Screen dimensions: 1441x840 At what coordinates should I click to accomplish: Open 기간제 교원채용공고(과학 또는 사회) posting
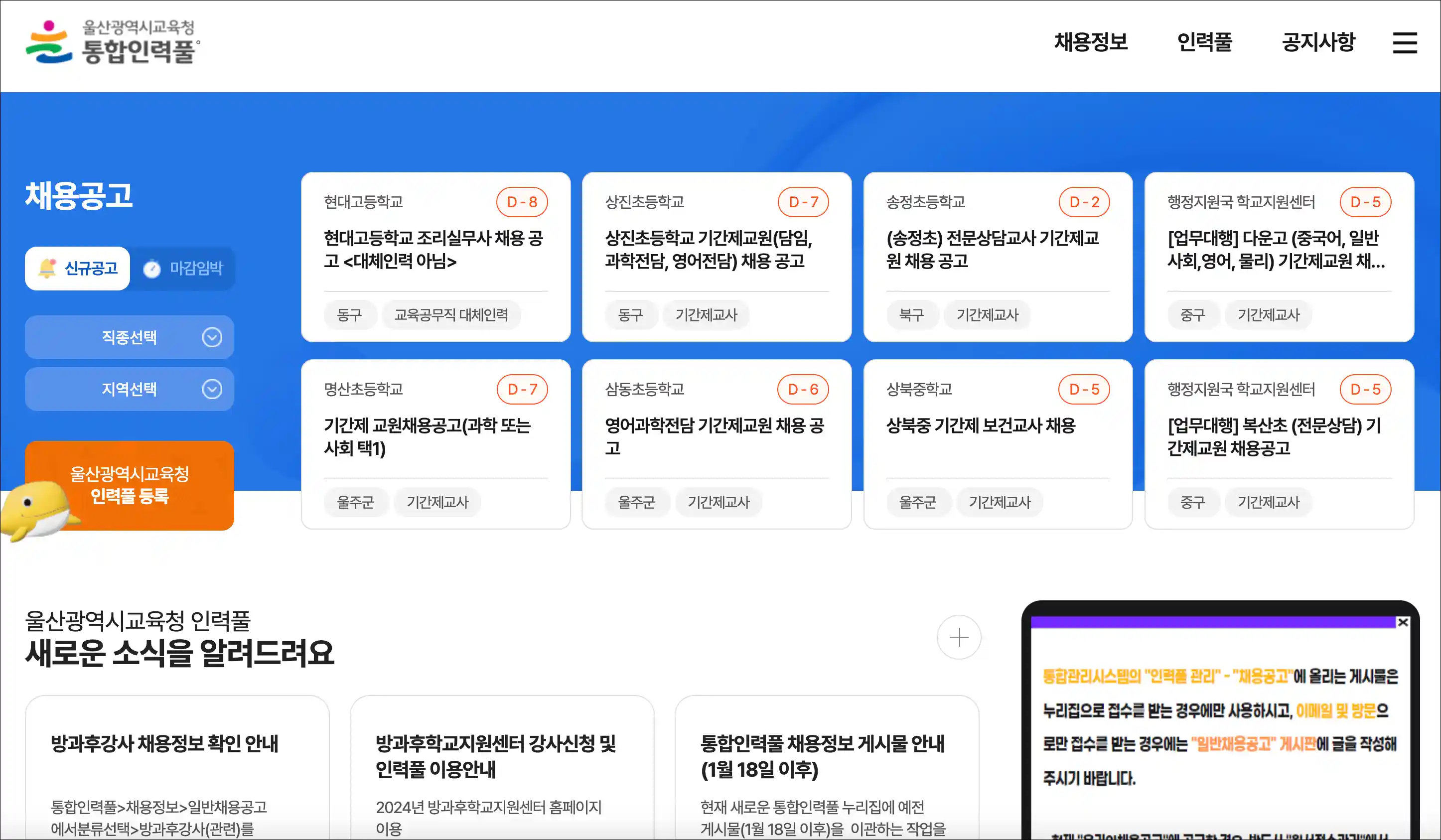427,436
